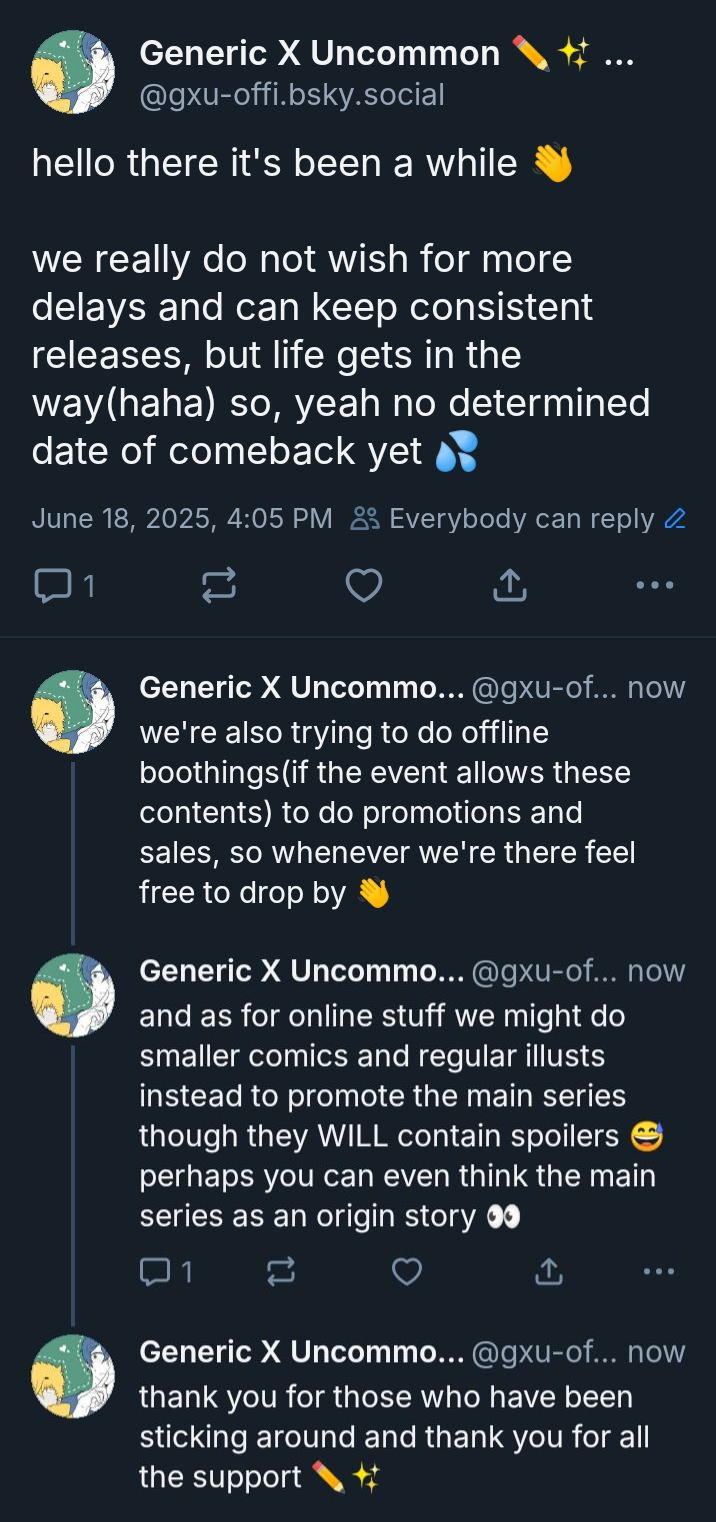Open the @gxu-offi.bsky.social handle link
Image resolution: width=716 pixels, height=1522 pixels.
pyautogui.click(x=292, y=94)
